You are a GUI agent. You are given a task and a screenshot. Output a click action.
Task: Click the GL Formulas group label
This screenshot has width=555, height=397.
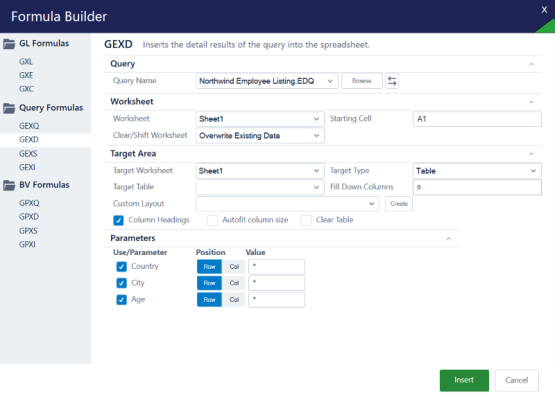(x=44, y=44)
